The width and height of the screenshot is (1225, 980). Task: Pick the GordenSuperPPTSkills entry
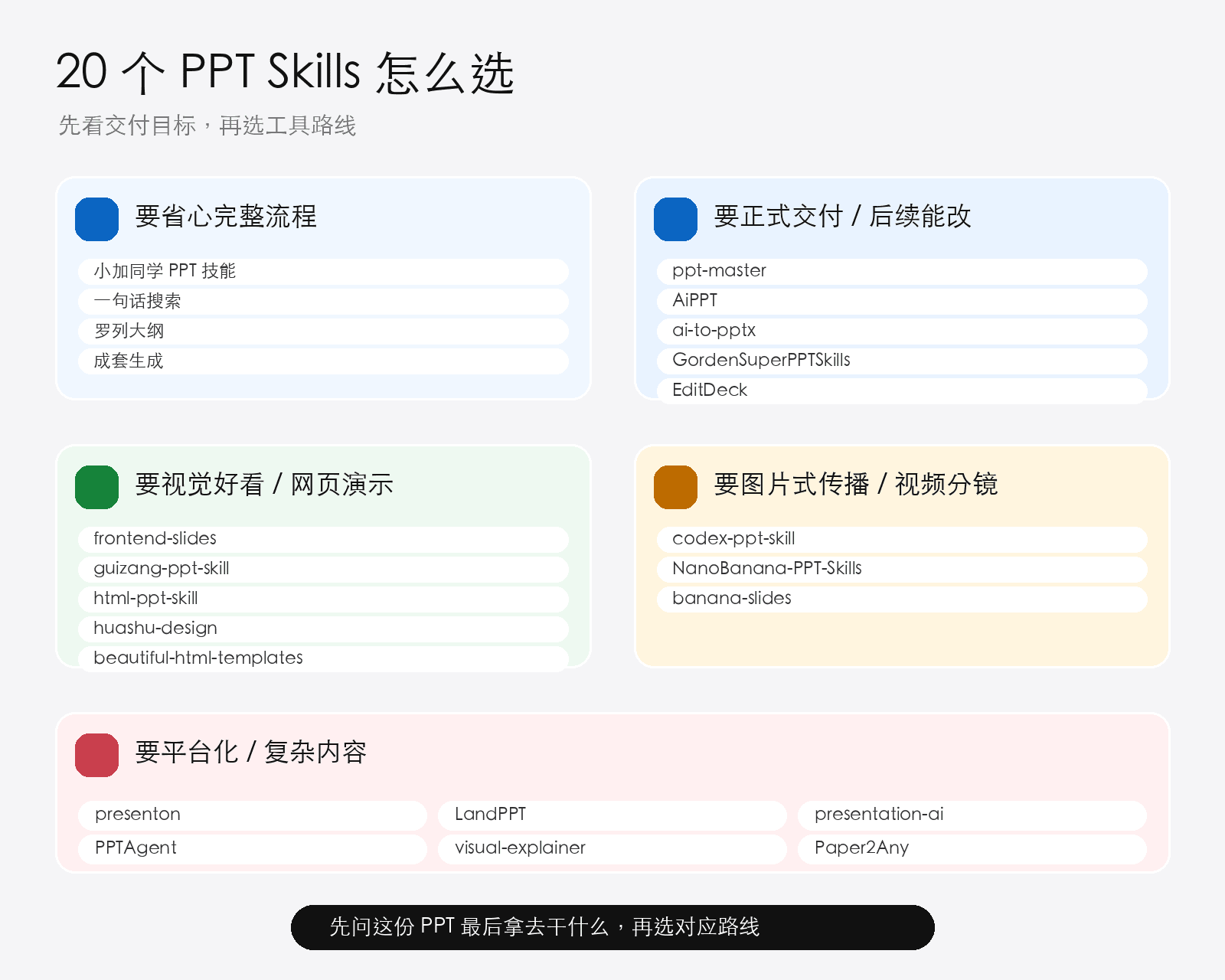click(x=902, y=361)
